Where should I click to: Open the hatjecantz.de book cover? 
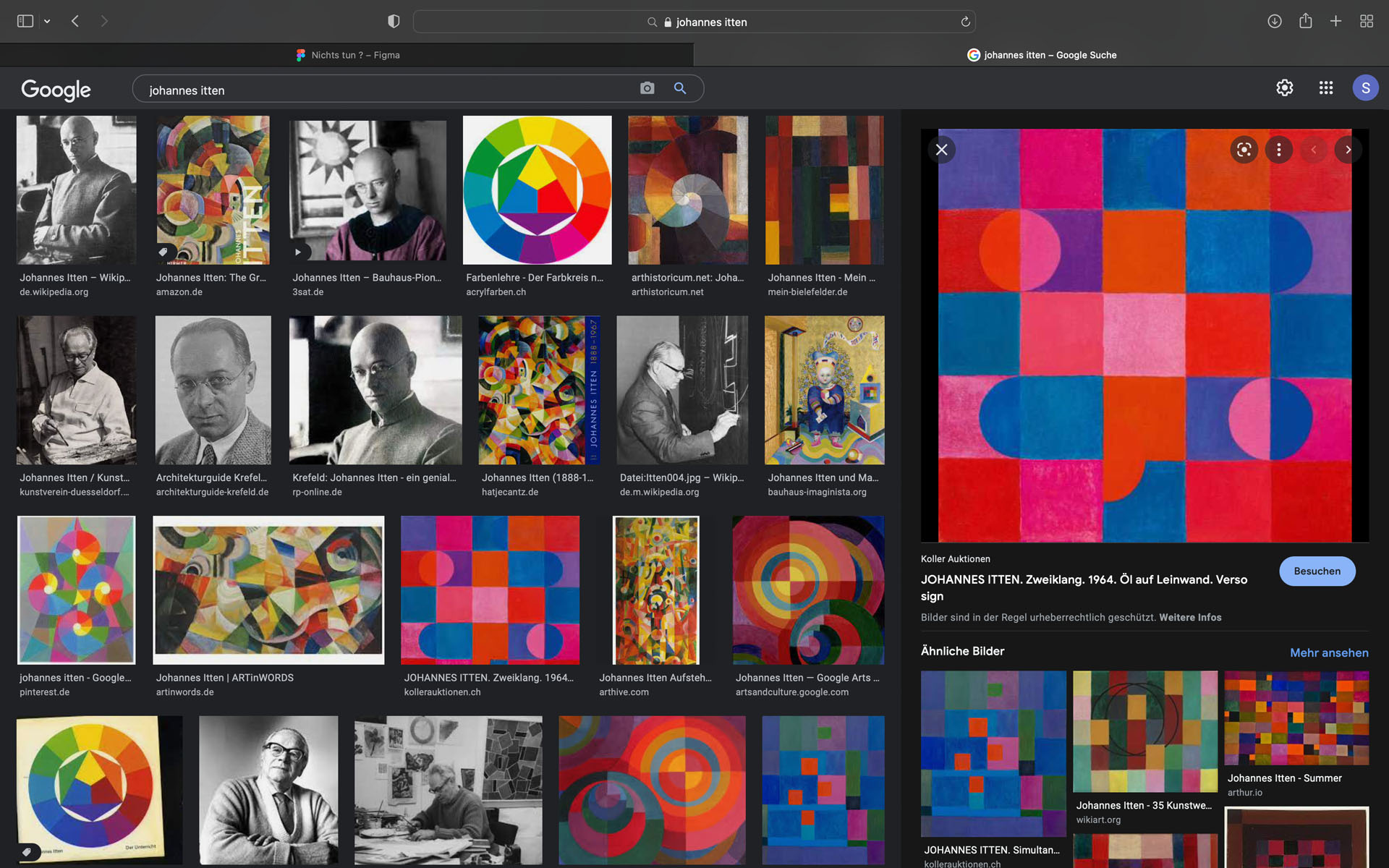click(x=539, y=390)
